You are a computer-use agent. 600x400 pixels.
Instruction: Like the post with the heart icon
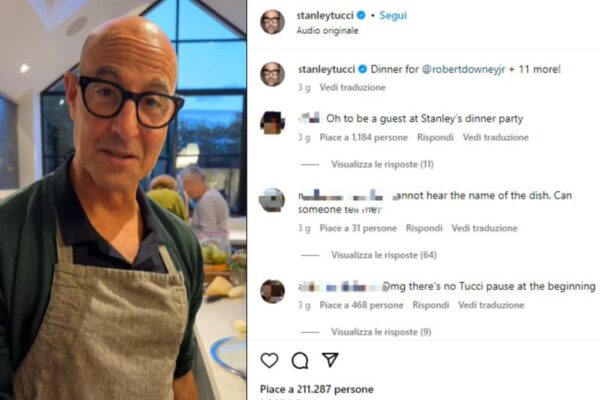(x=269, y=360)
